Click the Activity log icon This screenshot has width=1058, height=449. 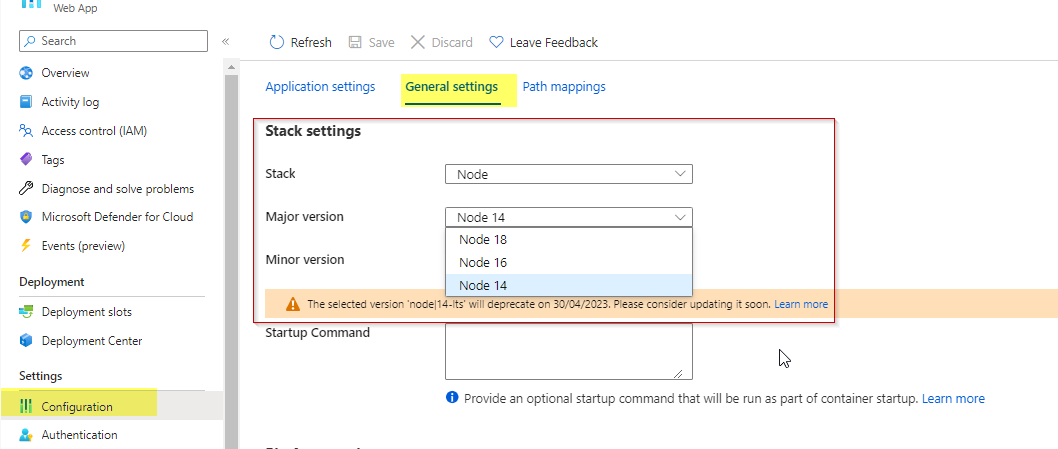tap(26, 102)
